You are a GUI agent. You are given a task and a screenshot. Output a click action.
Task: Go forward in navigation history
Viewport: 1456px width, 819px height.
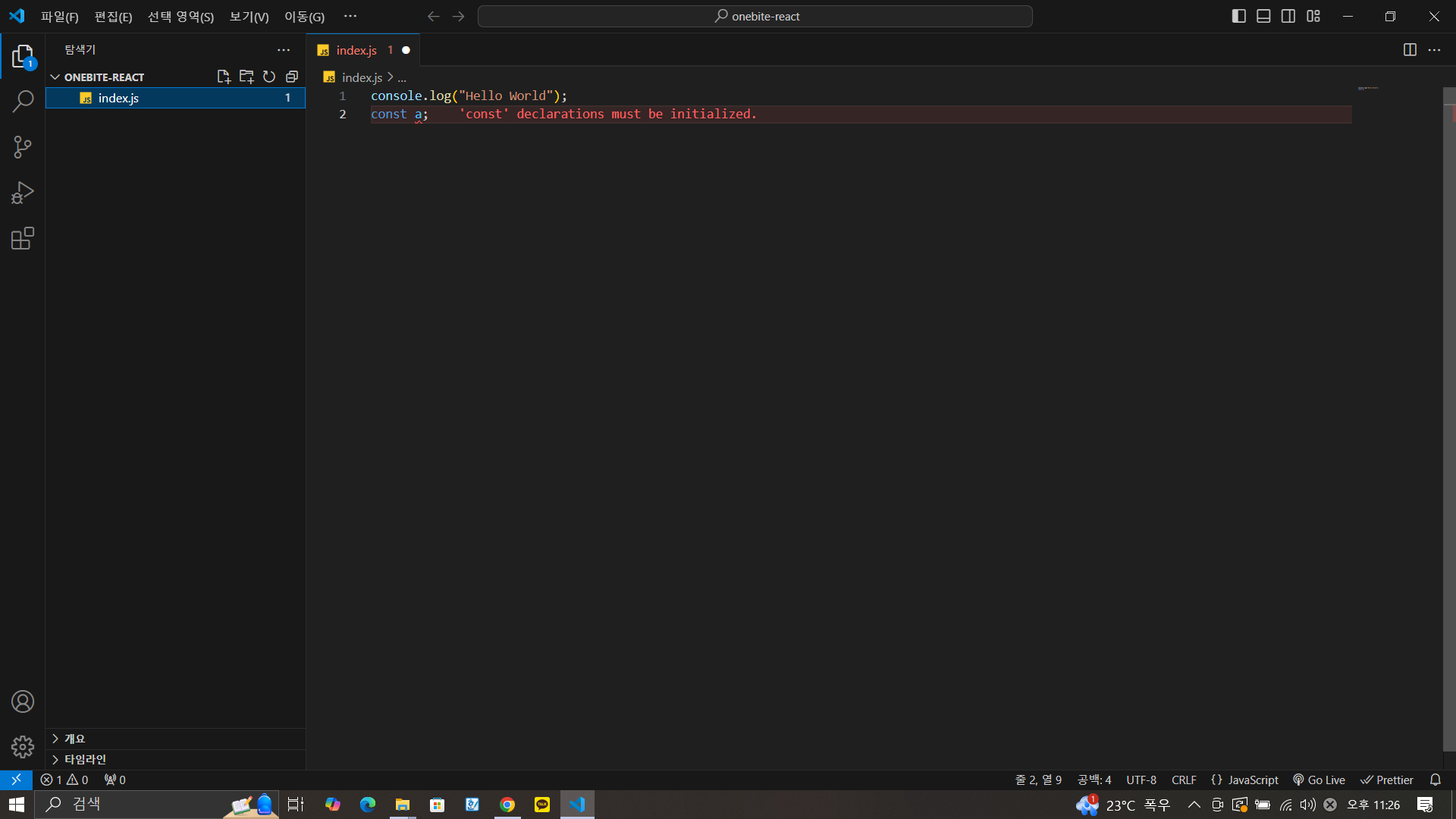[x=458, y=16]
